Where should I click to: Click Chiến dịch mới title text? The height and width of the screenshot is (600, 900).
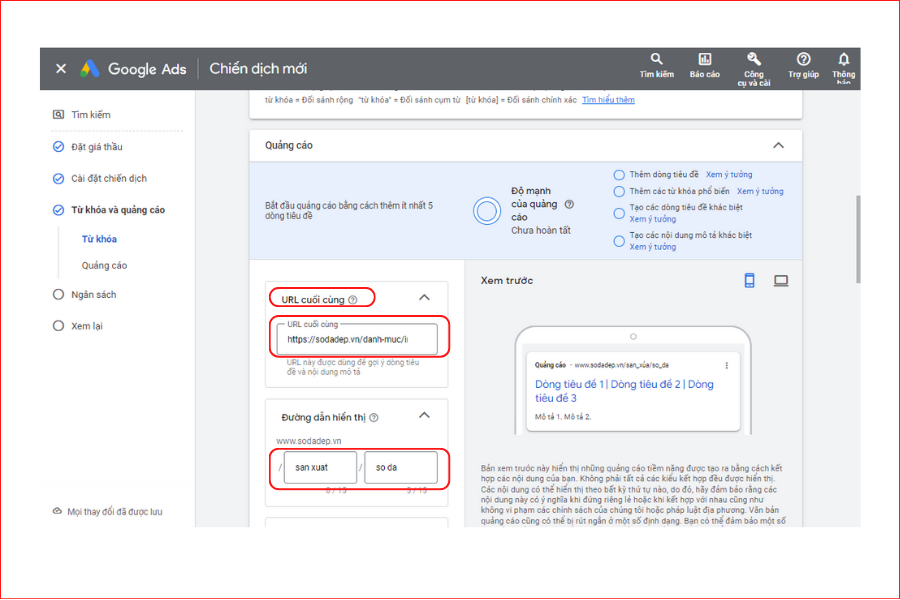point(258,69)
